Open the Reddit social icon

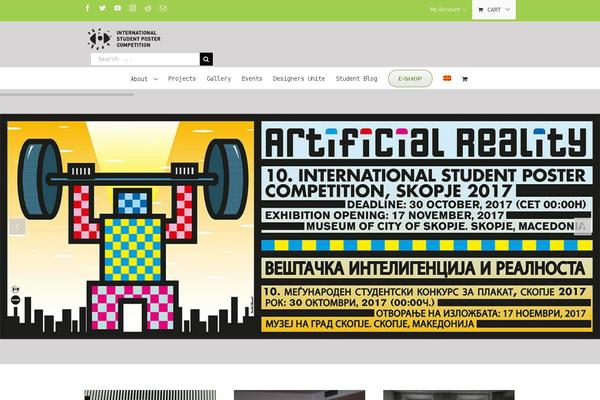(148, 8)
